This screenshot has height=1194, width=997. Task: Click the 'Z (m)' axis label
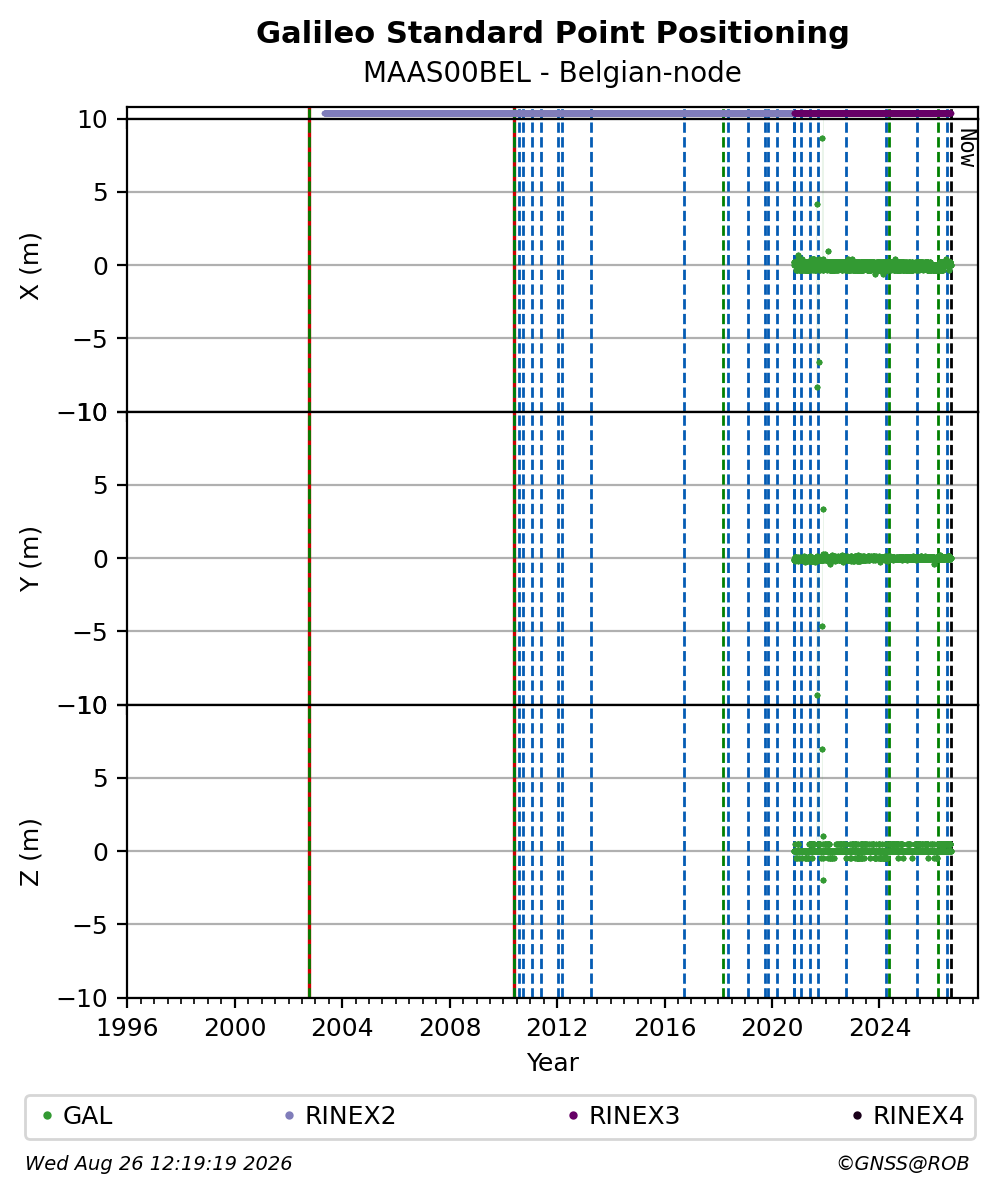30,852
